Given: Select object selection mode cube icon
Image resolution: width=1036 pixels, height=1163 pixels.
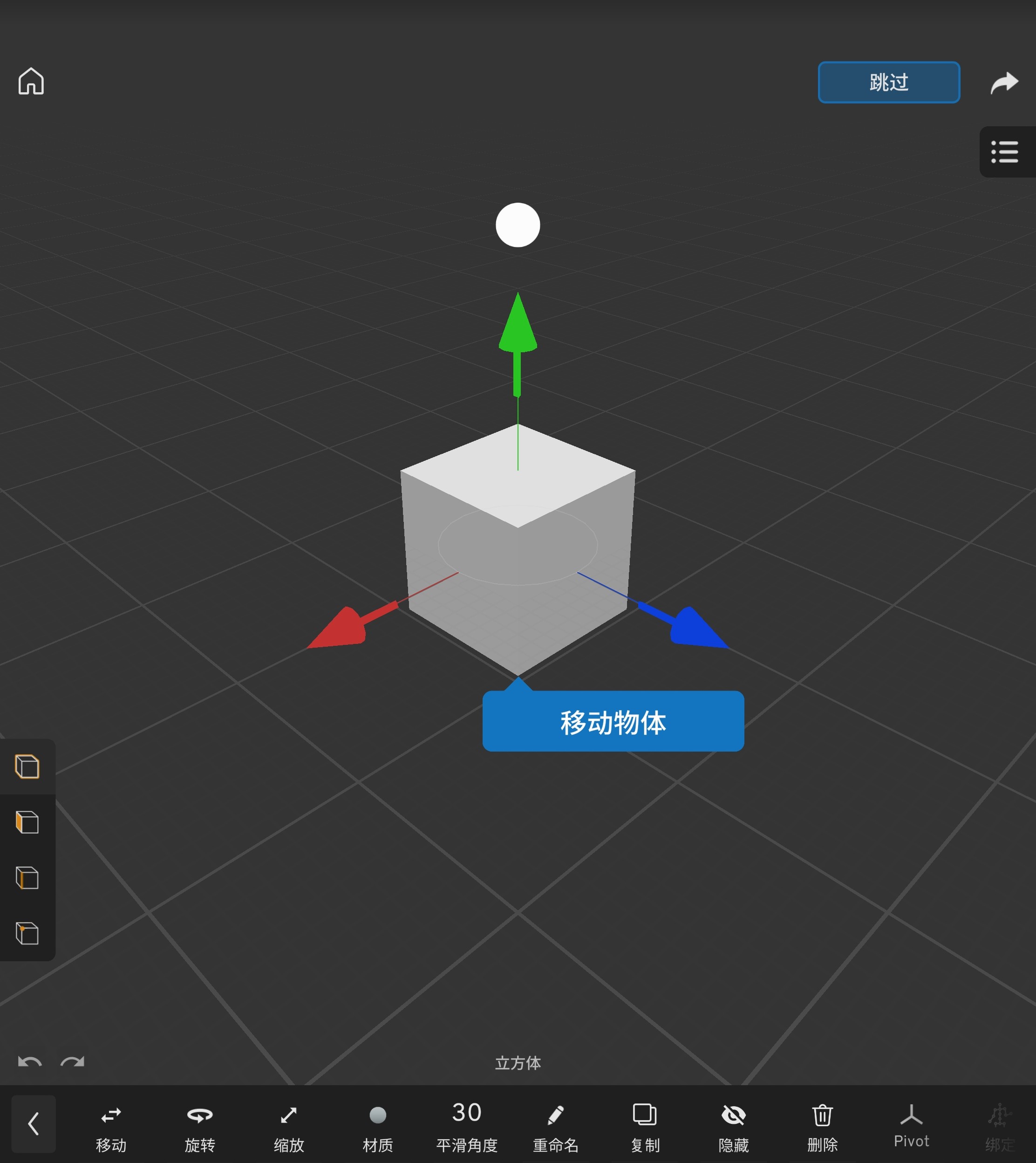Looking at the screenshot, I should [27, 766].
